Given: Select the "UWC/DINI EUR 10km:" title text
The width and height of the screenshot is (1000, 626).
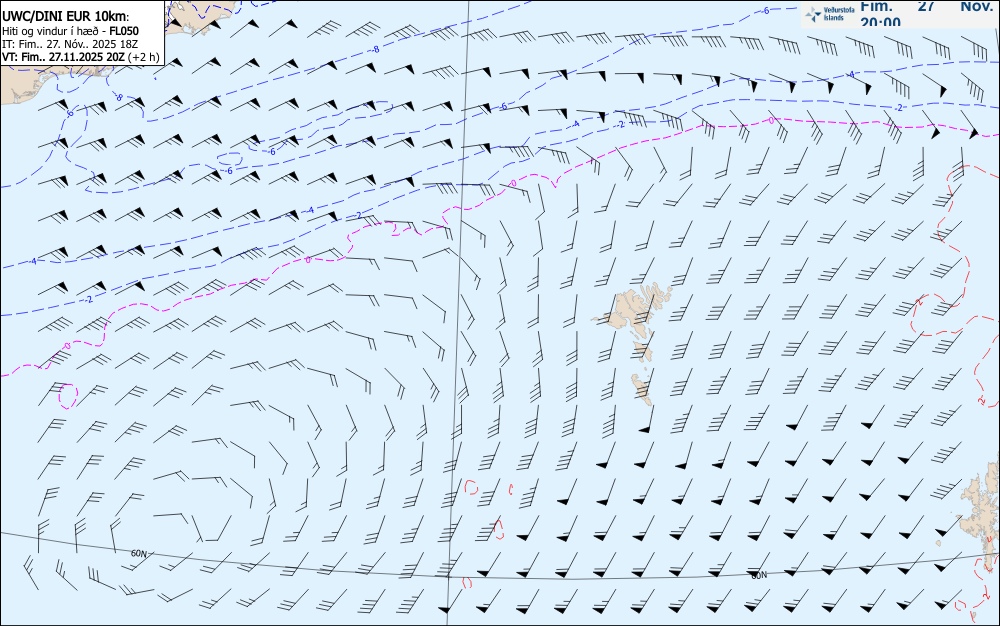Looking at the screenshot, I should (66, 17).
